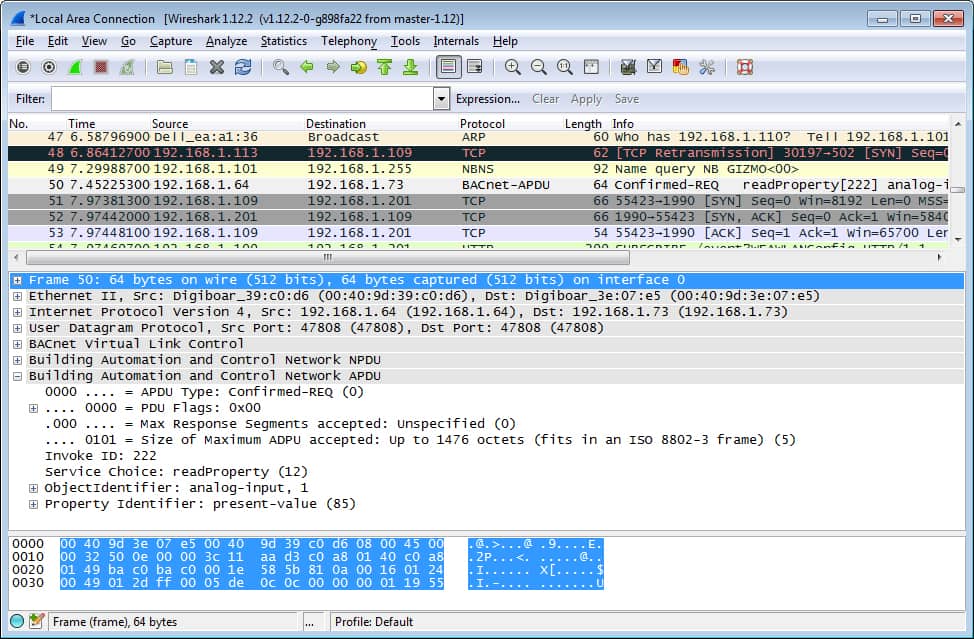Click the Expression button
The height and width of the screenshot is (639, 974).
click(x=488, y=98)
